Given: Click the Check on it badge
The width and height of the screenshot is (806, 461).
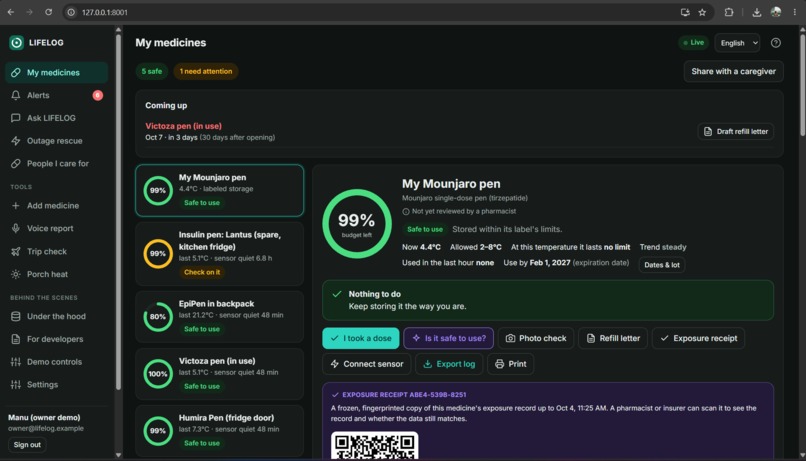Looking at the screenshot, I should (202, 272).
